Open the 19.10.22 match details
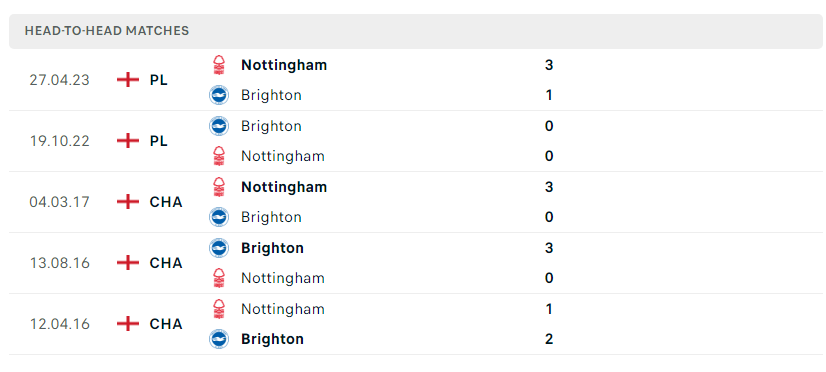The height and width of the screenshot is (372, 826). [x=416, y=141]
